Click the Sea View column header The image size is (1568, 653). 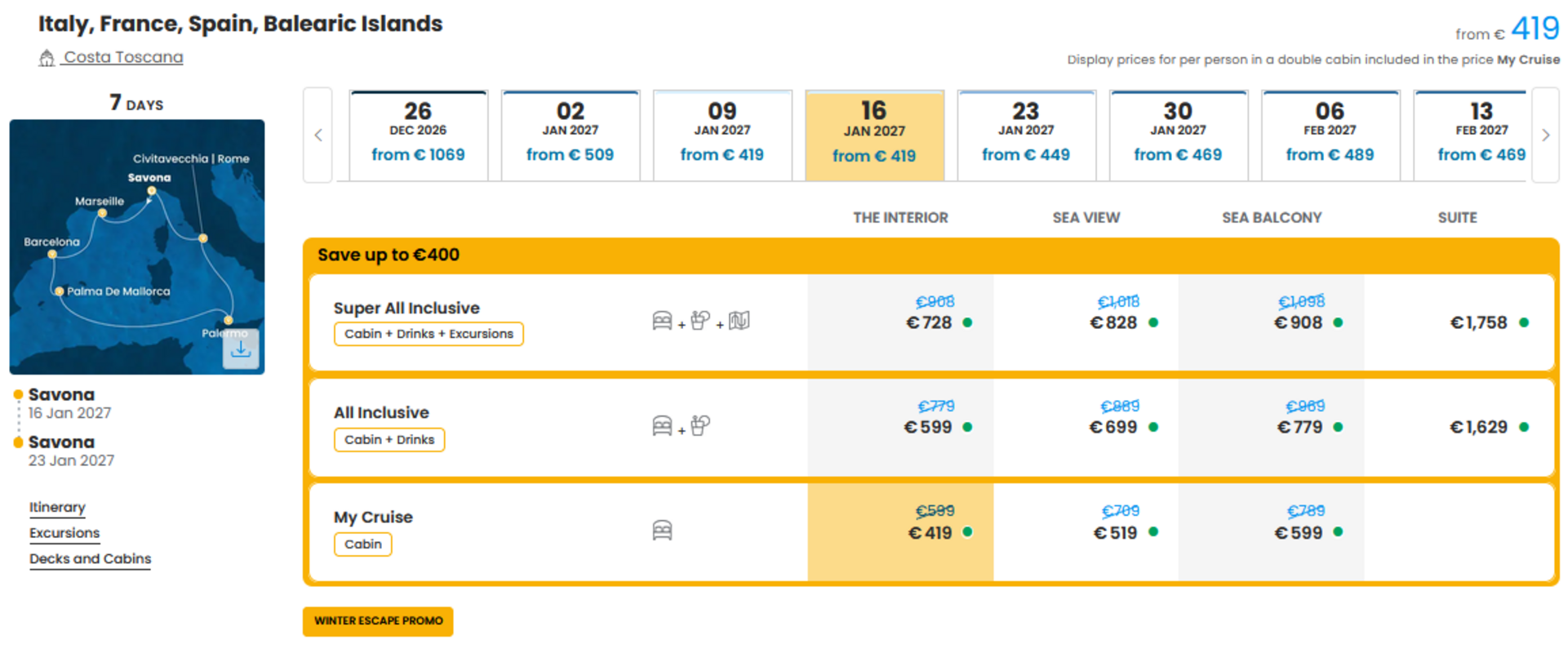point(1086,218)
